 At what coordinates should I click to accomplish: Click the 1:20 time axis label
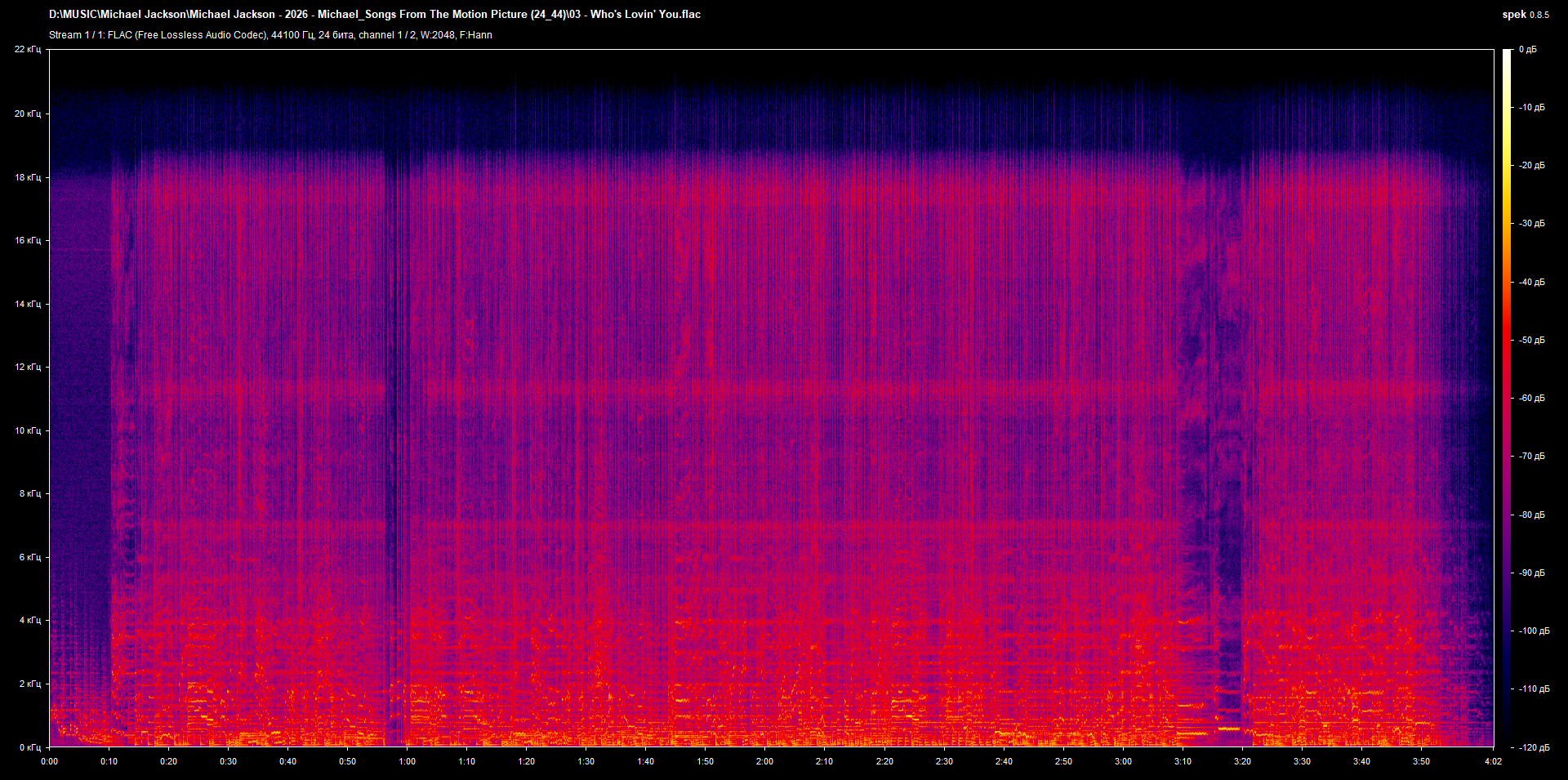click(x=526, y=761)
